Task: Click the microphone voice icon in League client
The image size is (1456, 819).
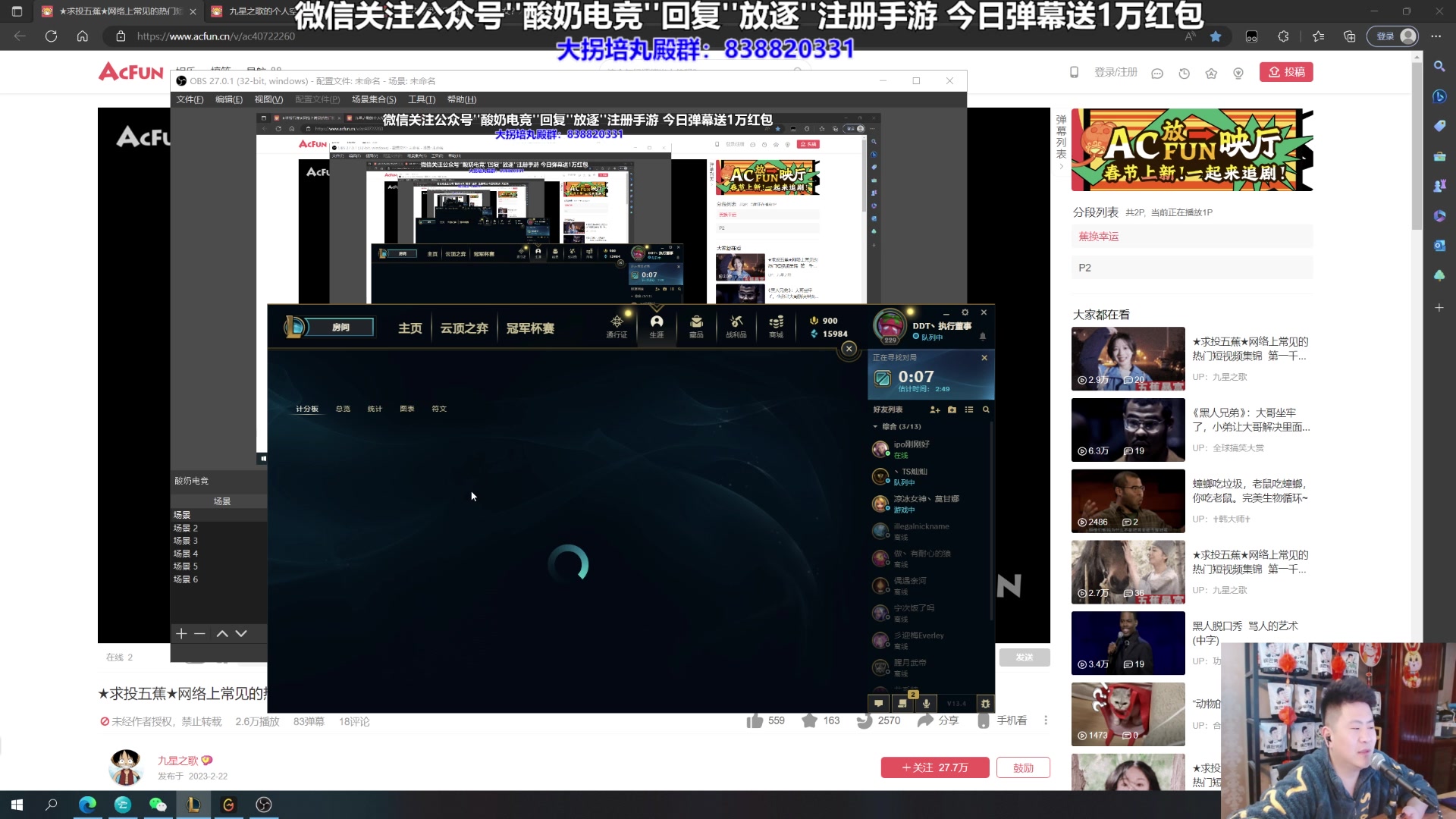Action: (x=926, y=704)
